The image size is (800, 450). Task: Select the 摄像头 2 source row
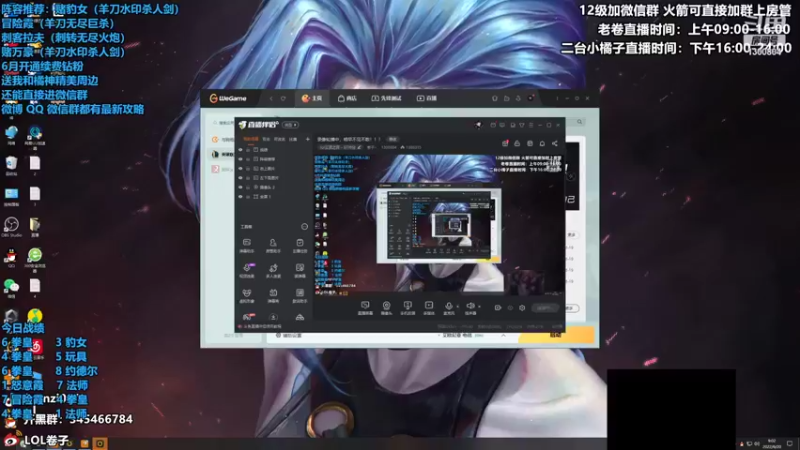(x=274, y=187)
